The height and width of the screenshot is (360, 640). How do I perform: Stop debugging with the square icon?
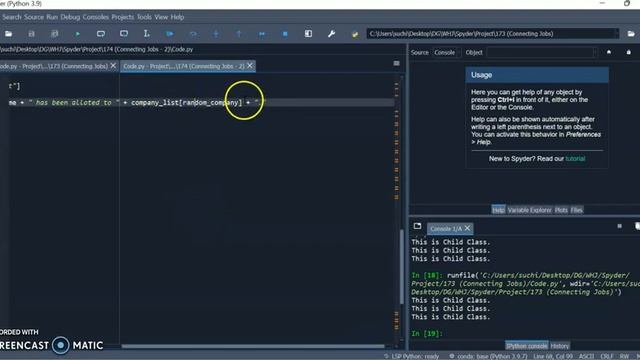click(x=285, y=34)
